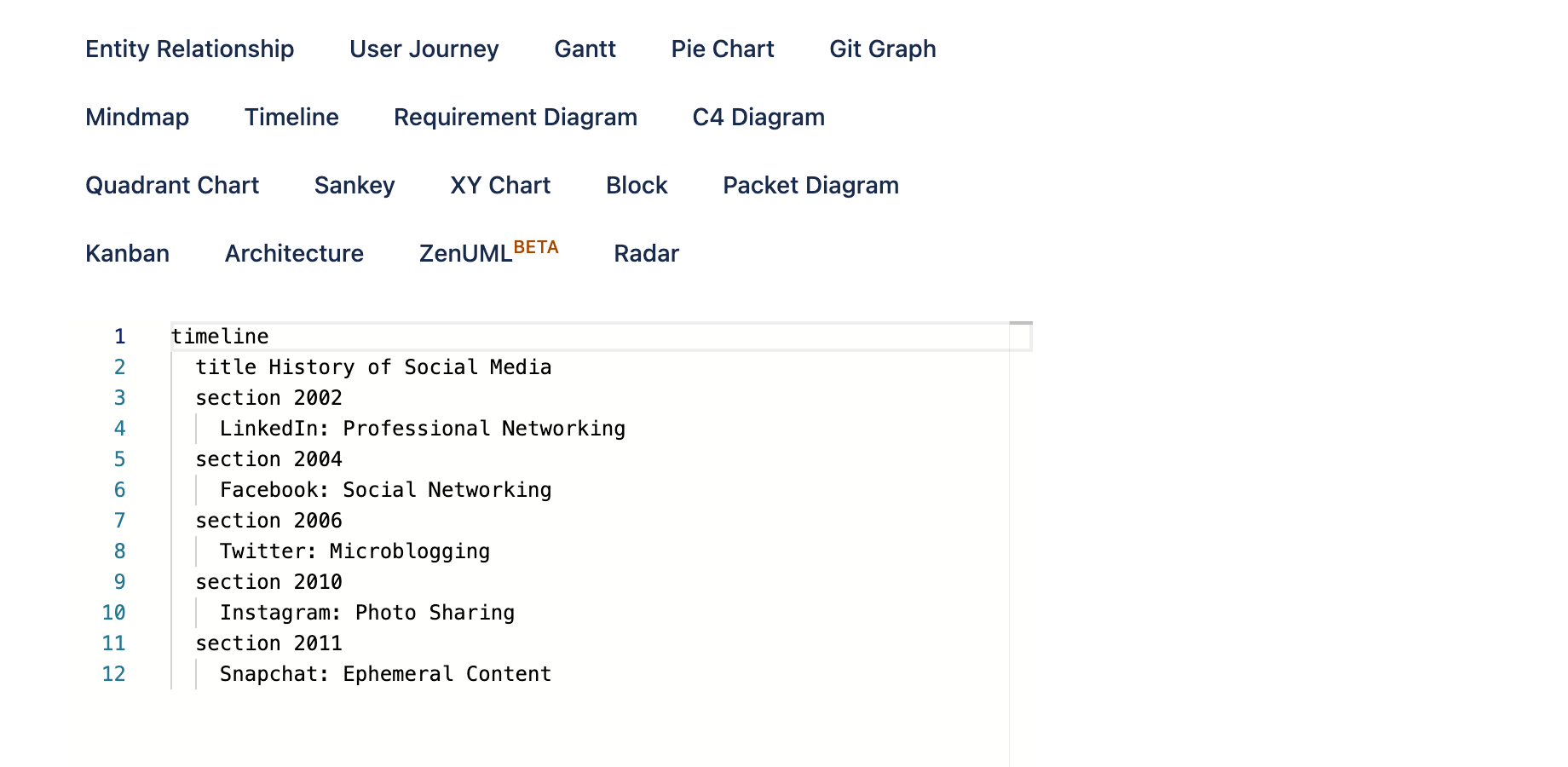Viewport: 1568px width, 767px height.
Task: Select the Mindmap diagram link
Action: [x=137, y=118]
